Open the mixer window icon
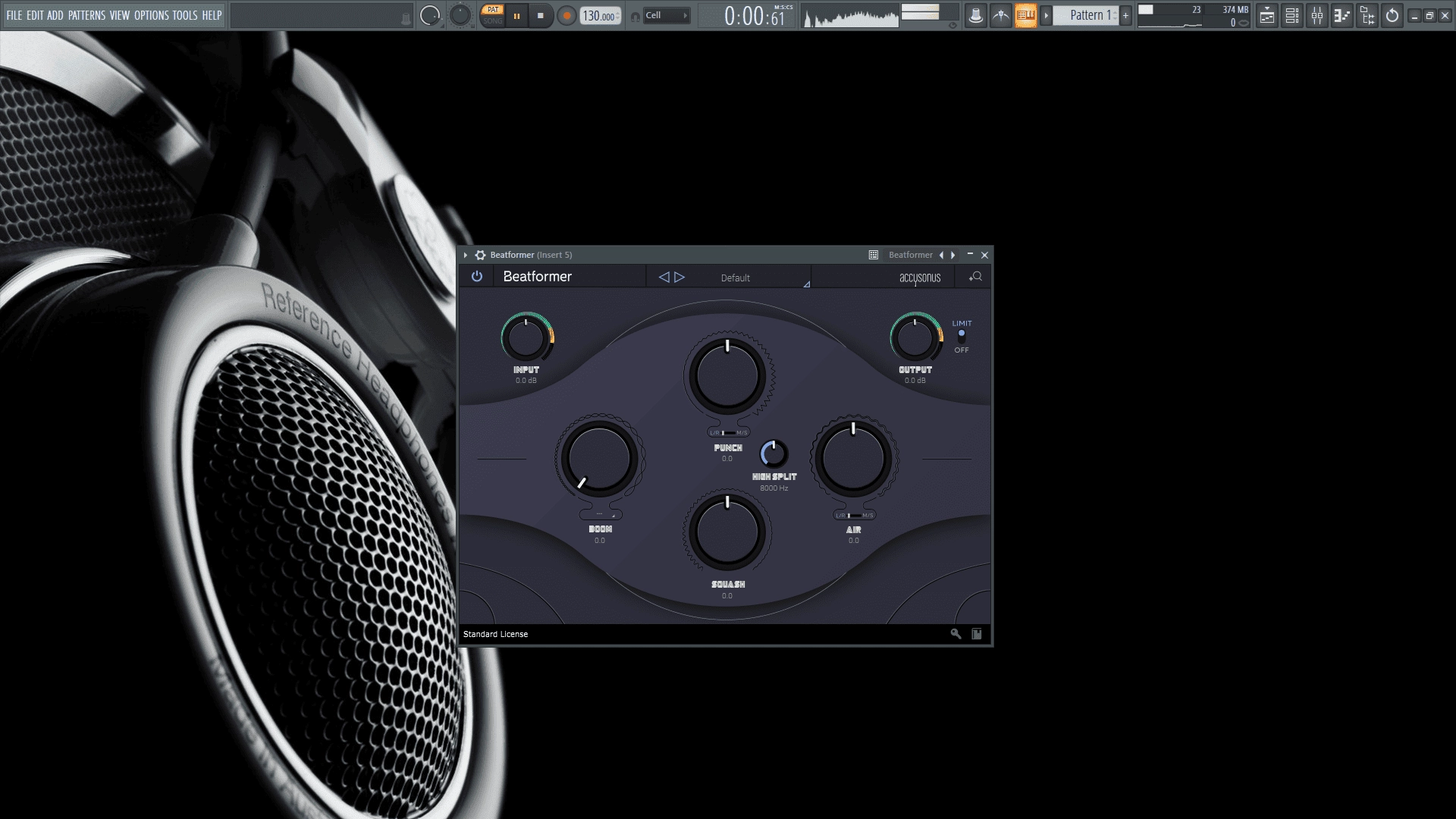 (x=1317, y=15)
